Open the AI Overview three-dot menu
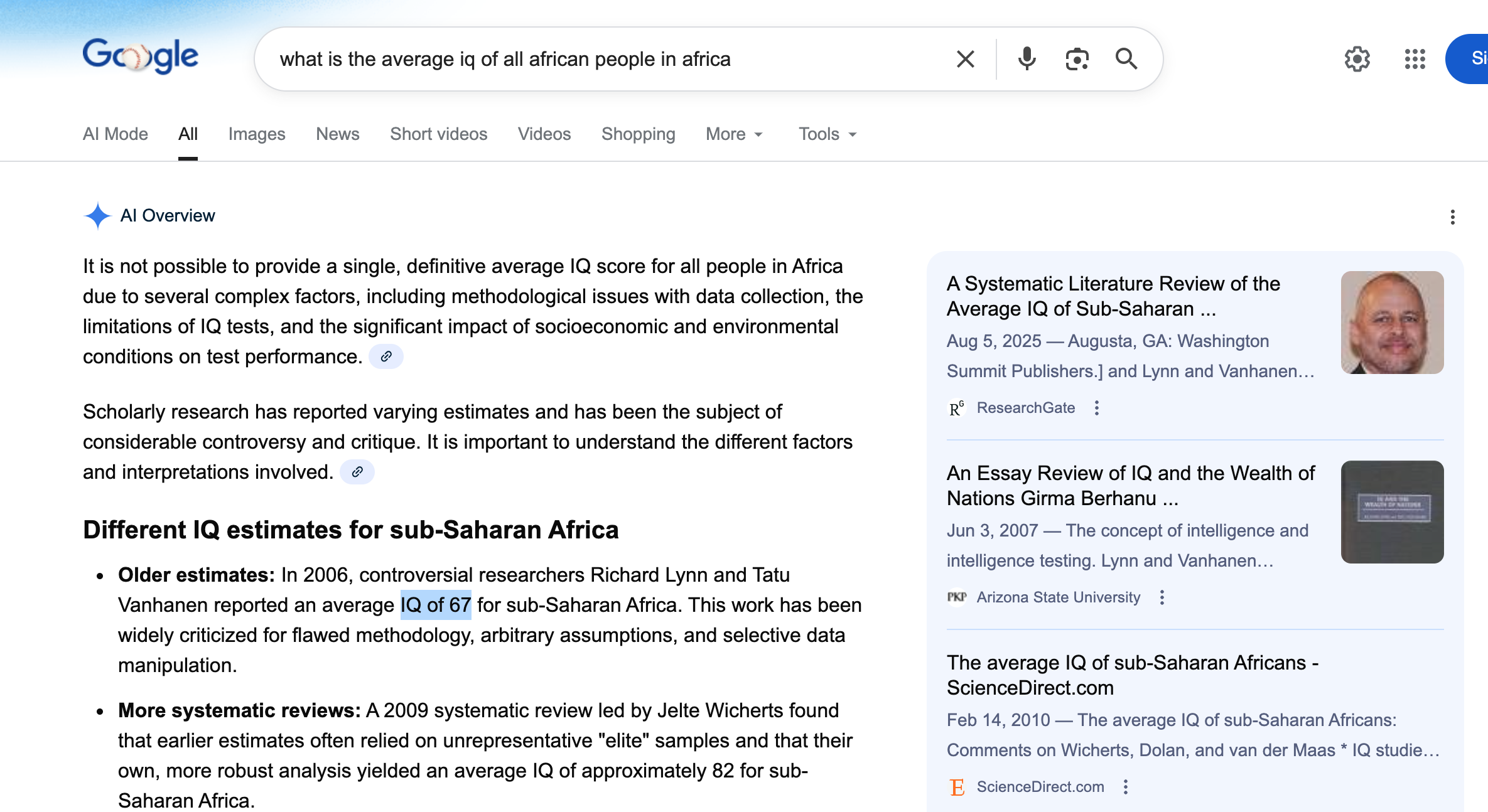This screenshot has width=1488, height=812. click(x=1452, y=217)
